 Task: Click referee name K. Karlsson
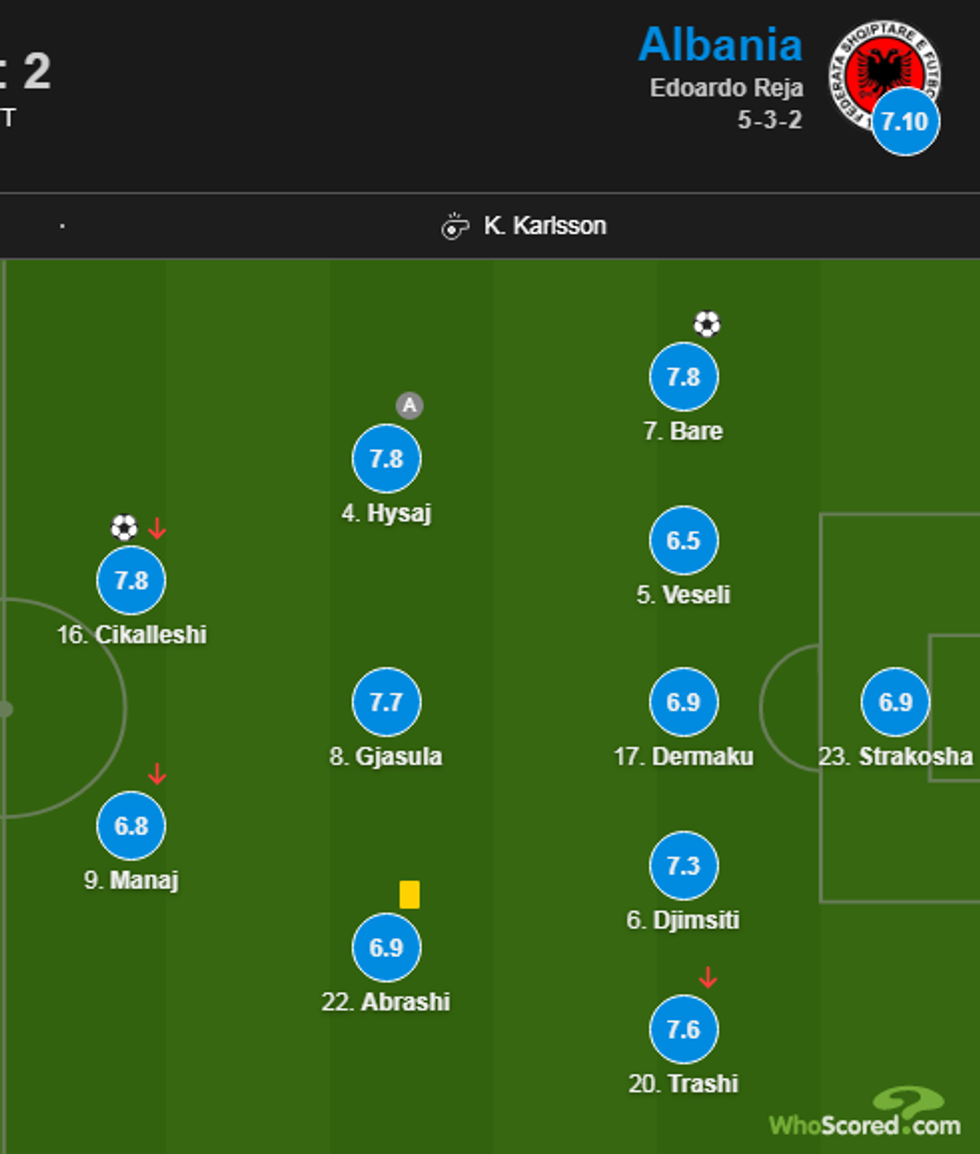point(545,226)
